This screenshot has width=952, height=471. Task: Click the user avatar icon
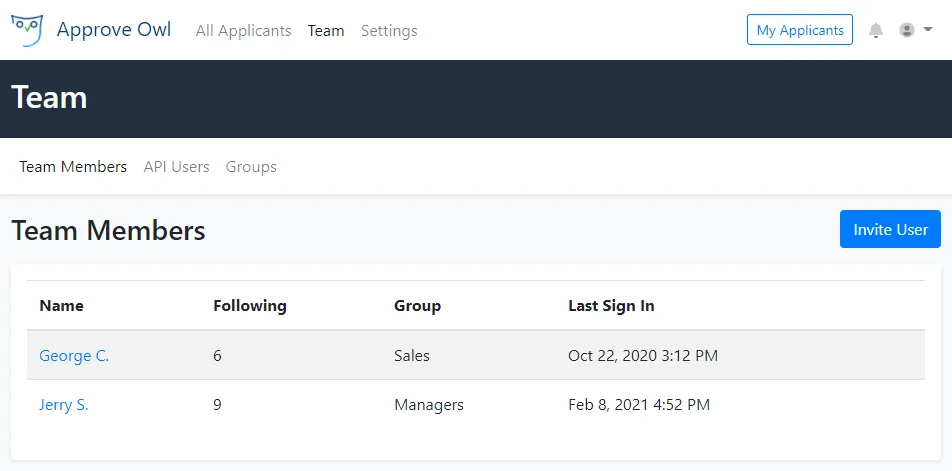(907, 30)
